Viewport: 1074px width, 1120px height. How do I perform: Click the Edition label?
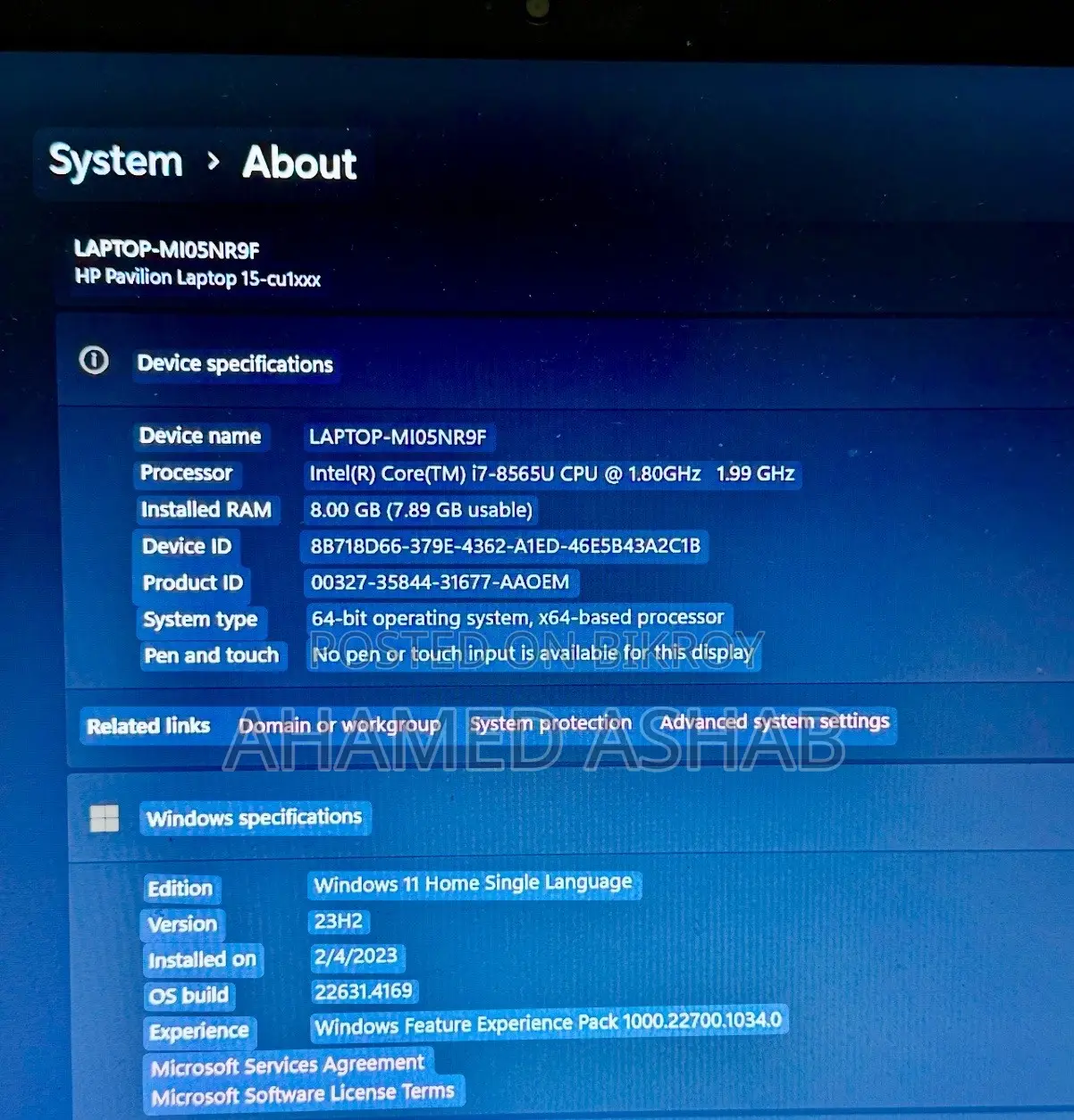(x=180, y=889)
